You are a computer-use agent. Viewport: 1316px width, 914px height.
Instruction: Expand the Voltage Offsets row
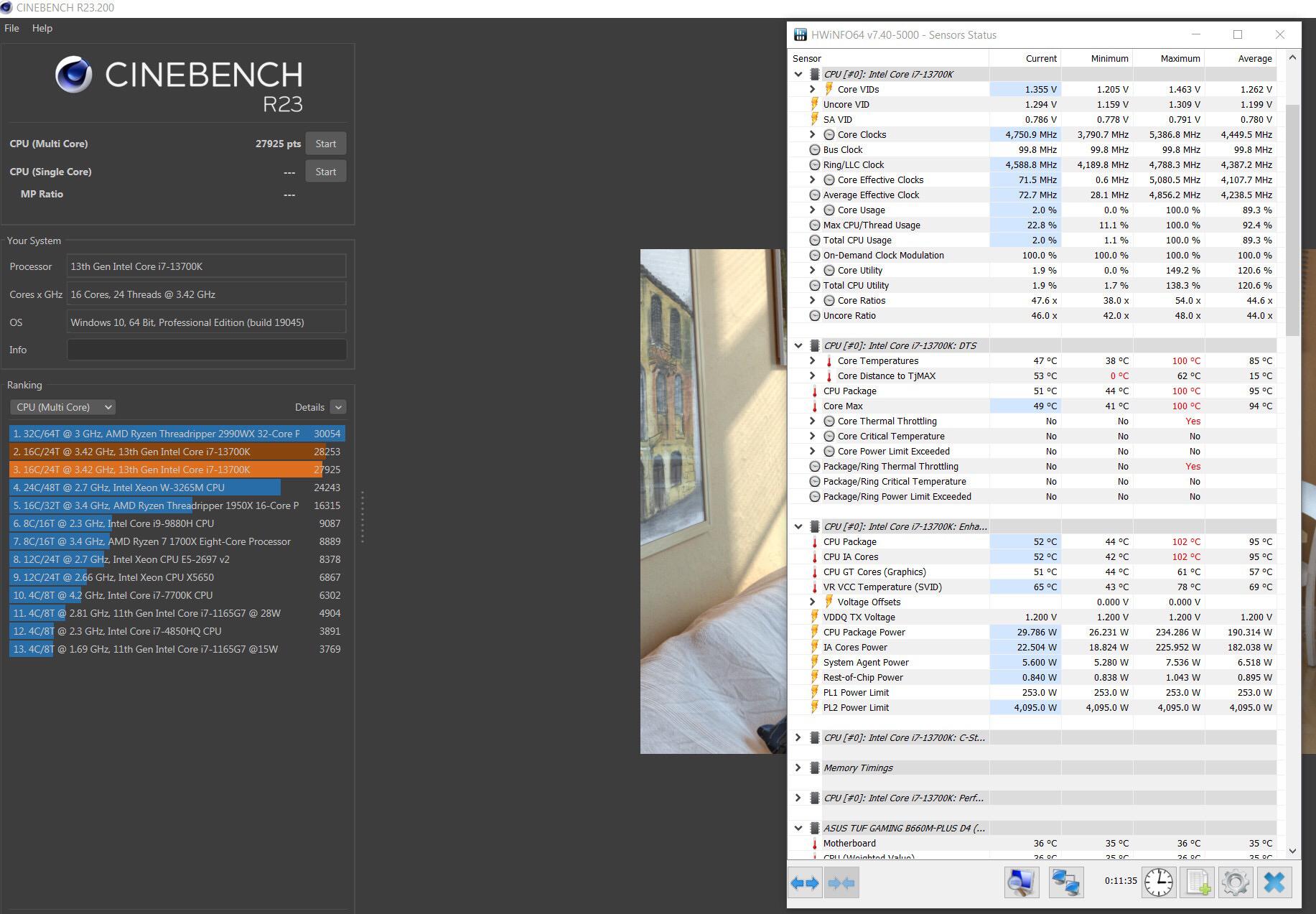(x=812, y=602)
